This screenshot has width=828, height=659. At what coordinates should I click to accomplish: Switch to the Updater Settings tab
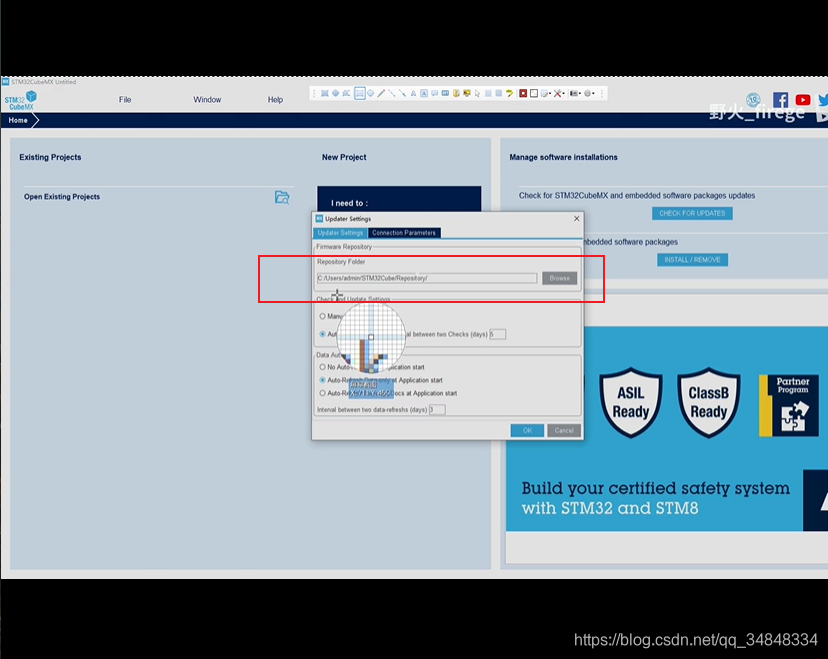coord(340,233)
